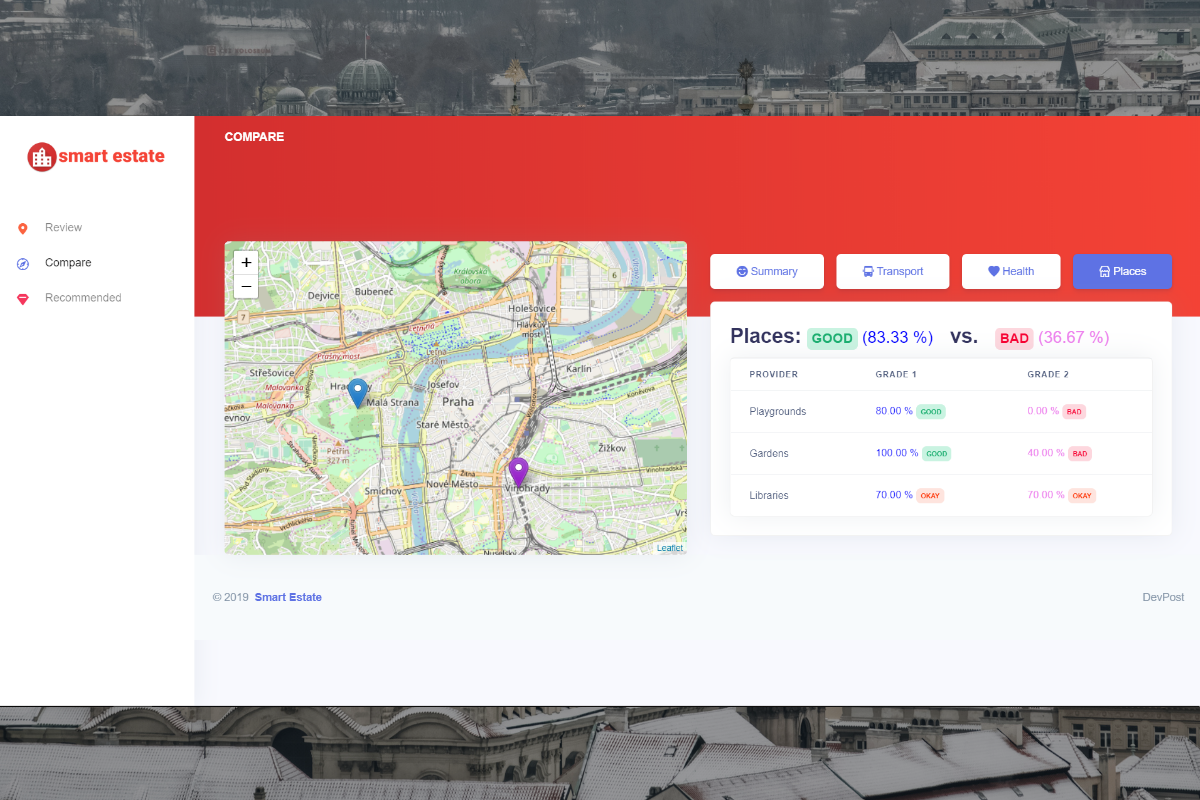This screenshot has height=800, width=1200.
Task: Click the Smart Estate footer link
Action: pyautogui.click(x=288, y=597)
